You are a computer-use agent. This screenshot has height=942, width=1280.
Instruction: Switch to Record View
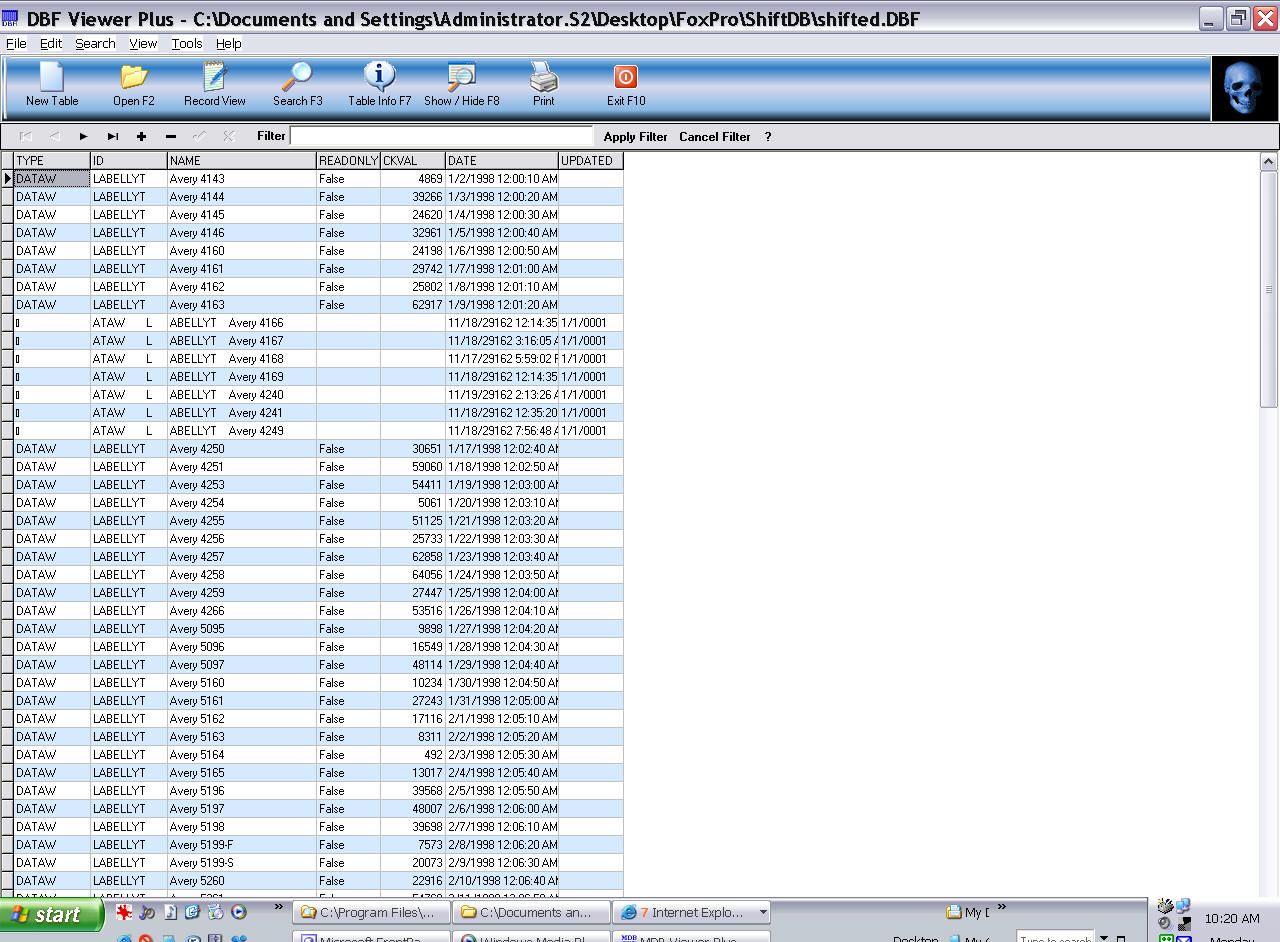pos(215,78)
